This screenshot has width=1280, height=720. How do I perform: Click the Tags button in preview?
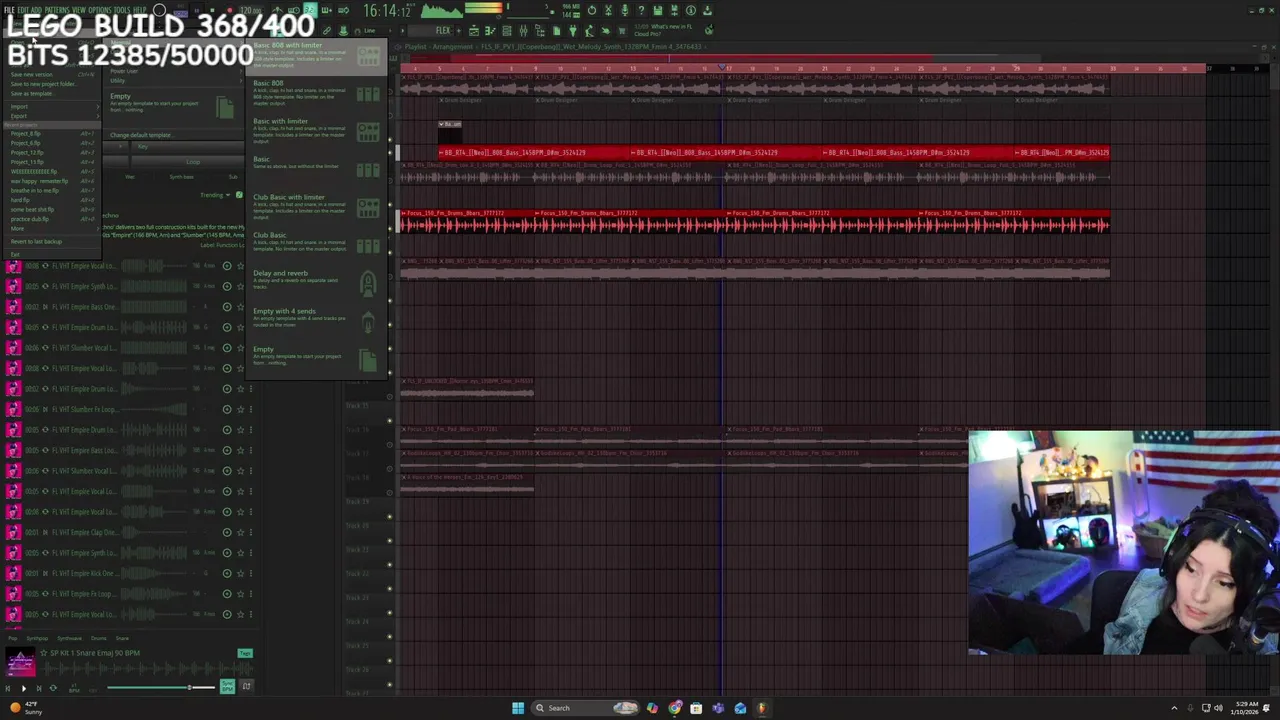coord(245,653)
